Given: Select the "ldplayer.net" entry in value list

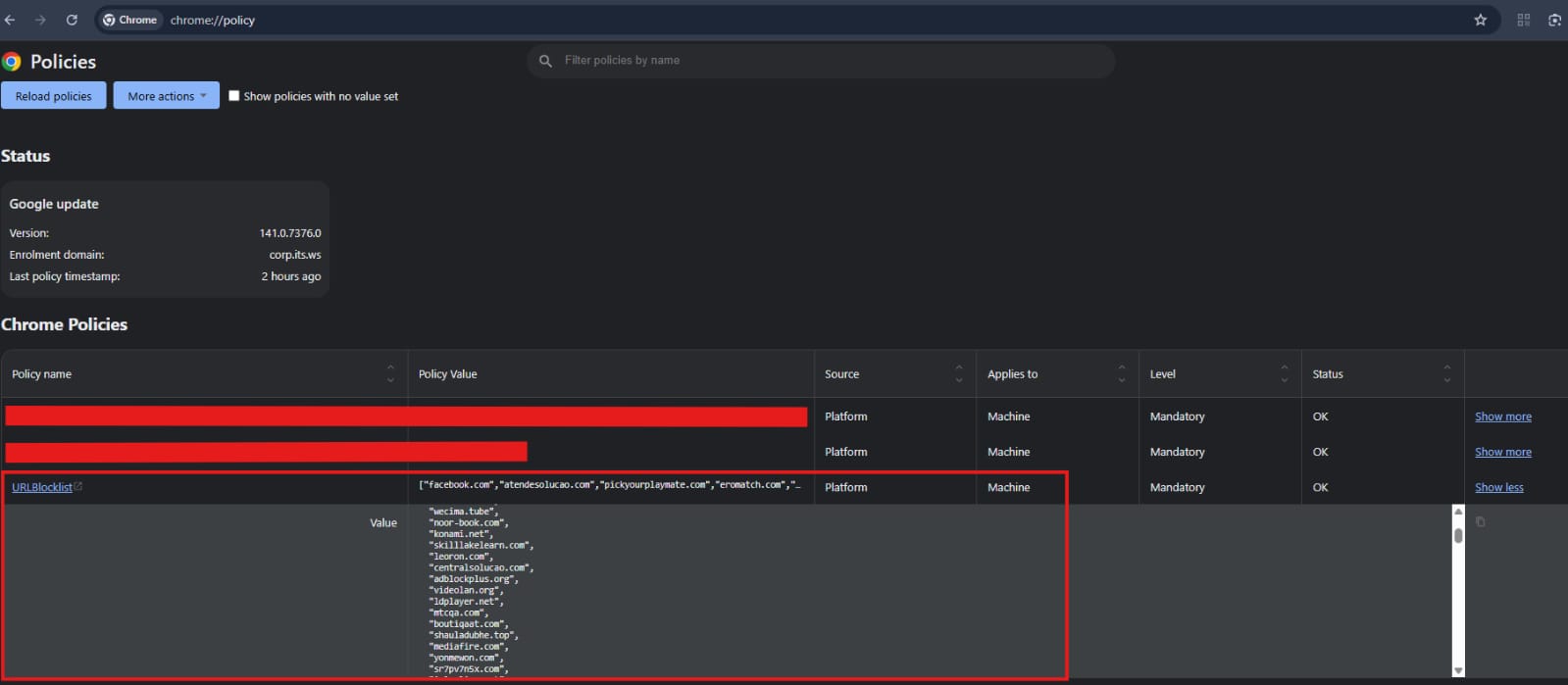Looking at the screenshot, I should pos(466,602).
